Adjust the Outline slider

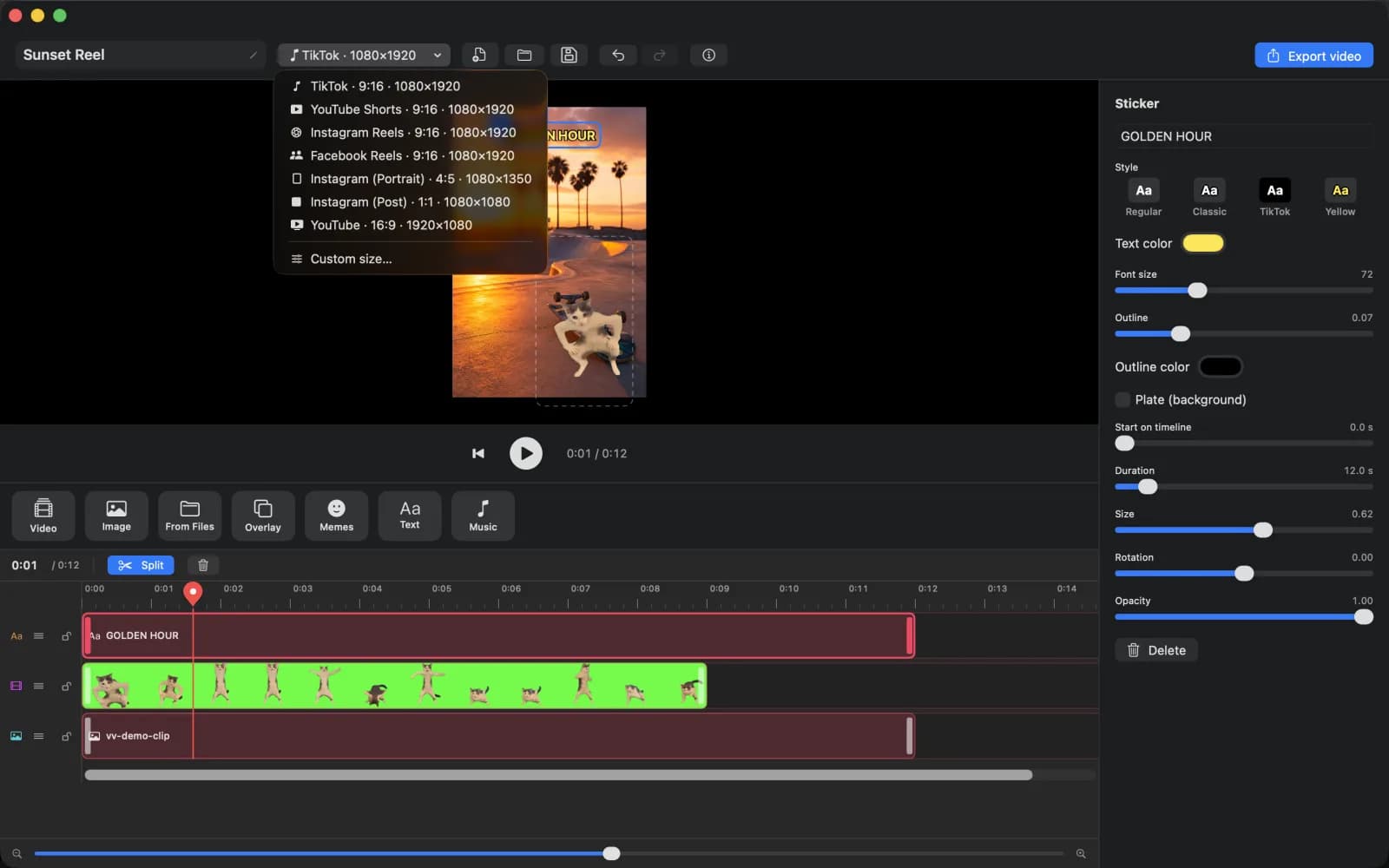point(1181,333)
